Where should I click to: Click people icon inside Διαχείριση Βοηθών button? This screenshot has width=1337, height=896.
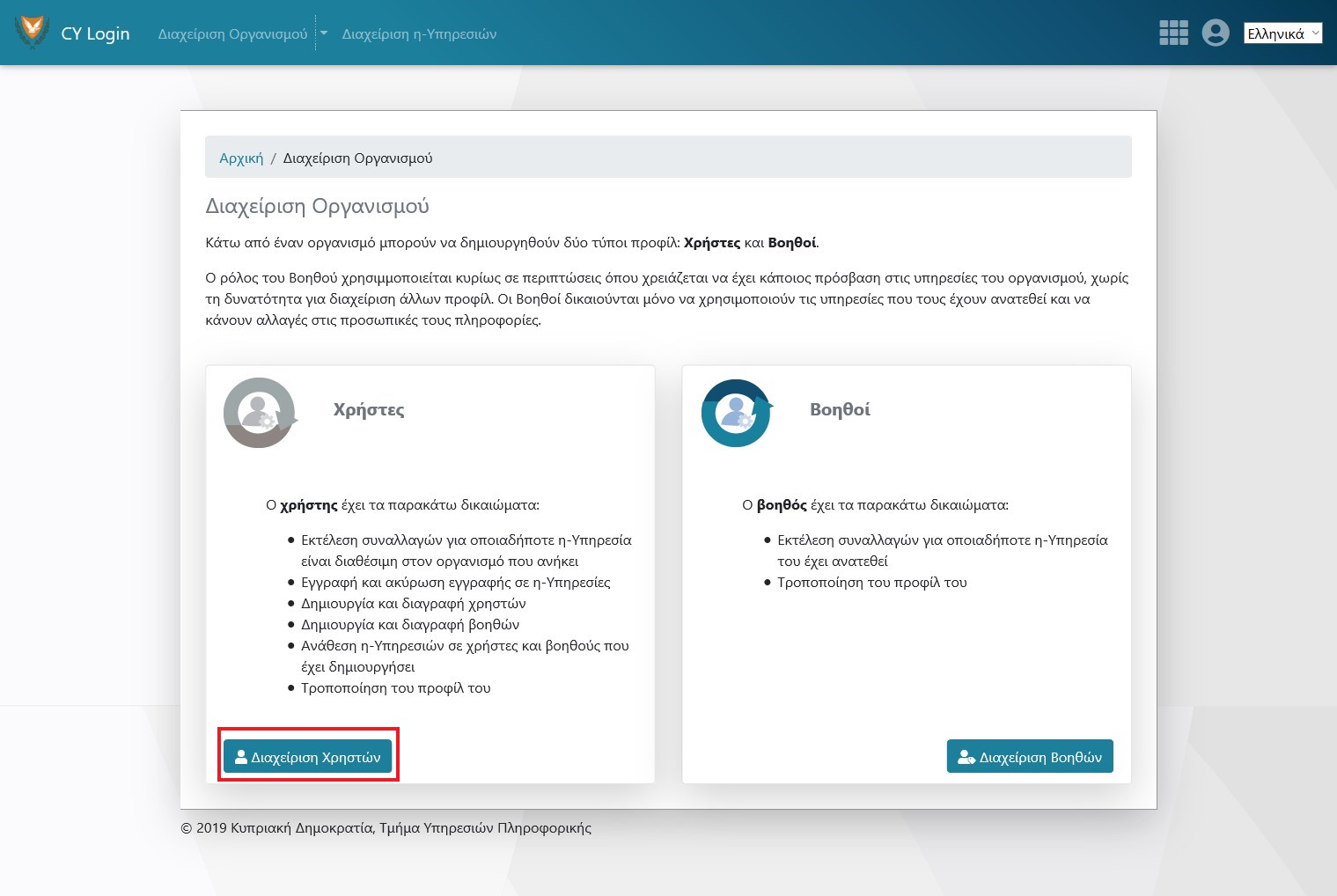966,757
